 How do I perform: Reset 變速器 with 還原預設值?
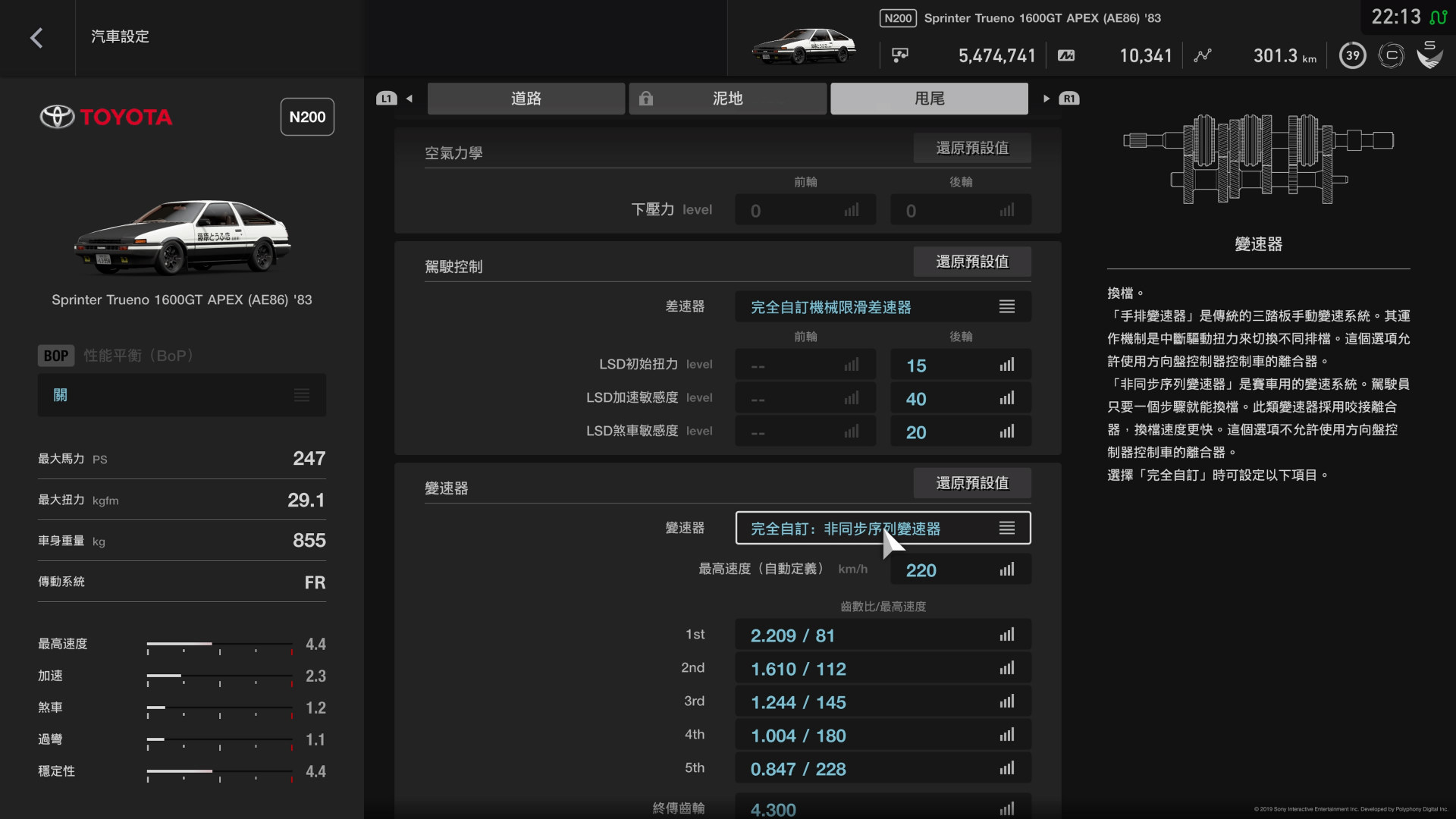(972, 483)
